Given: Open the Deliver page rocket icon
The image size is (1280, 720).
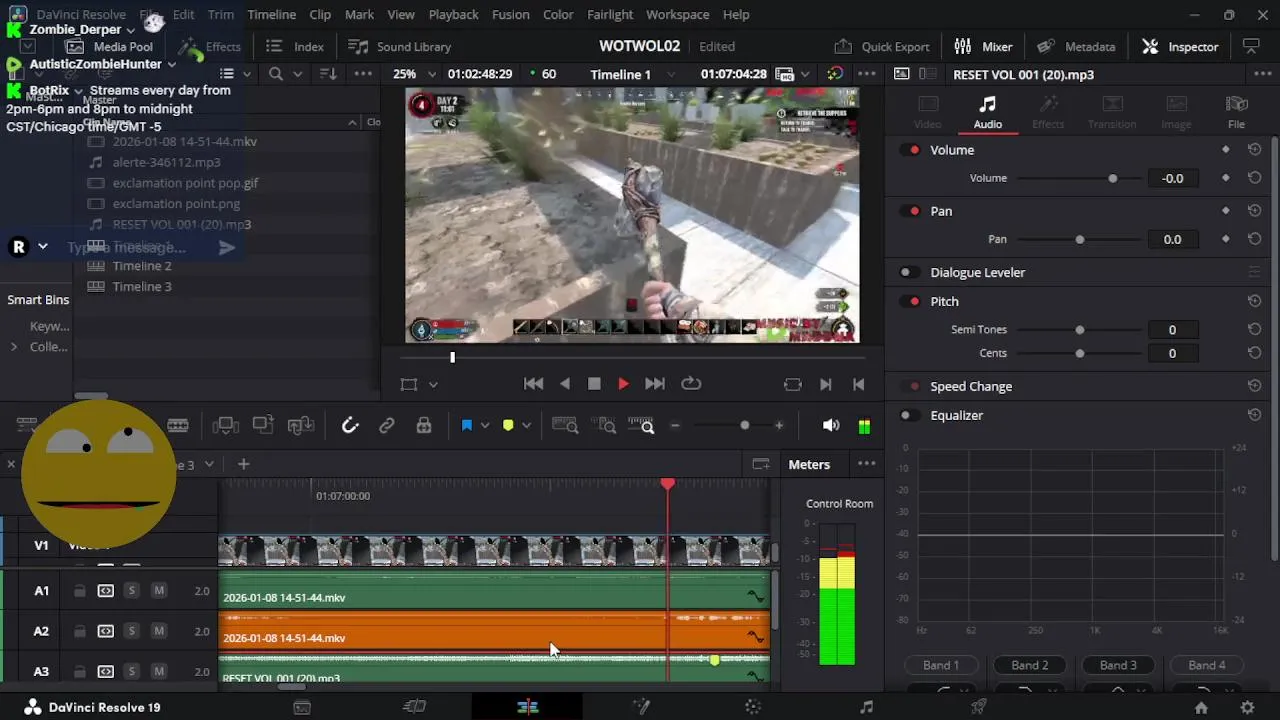Looking at the screenshot, I should [979, 707].
